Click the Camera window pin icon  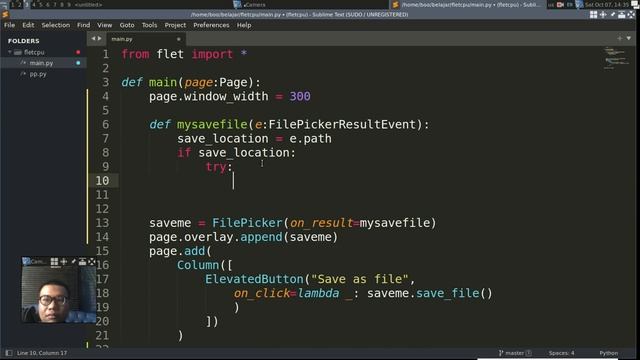73,262
